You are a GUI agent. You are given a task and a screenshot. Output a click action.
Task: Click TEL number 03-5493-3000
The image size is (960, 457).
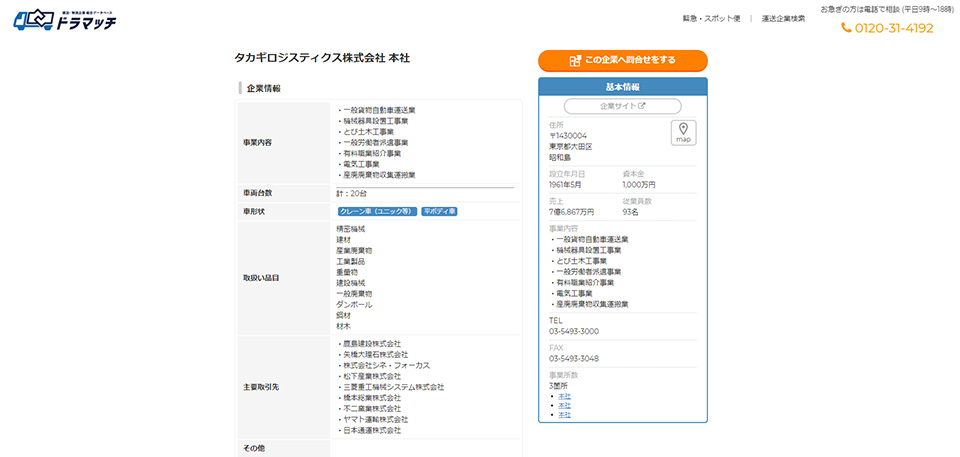574,331
